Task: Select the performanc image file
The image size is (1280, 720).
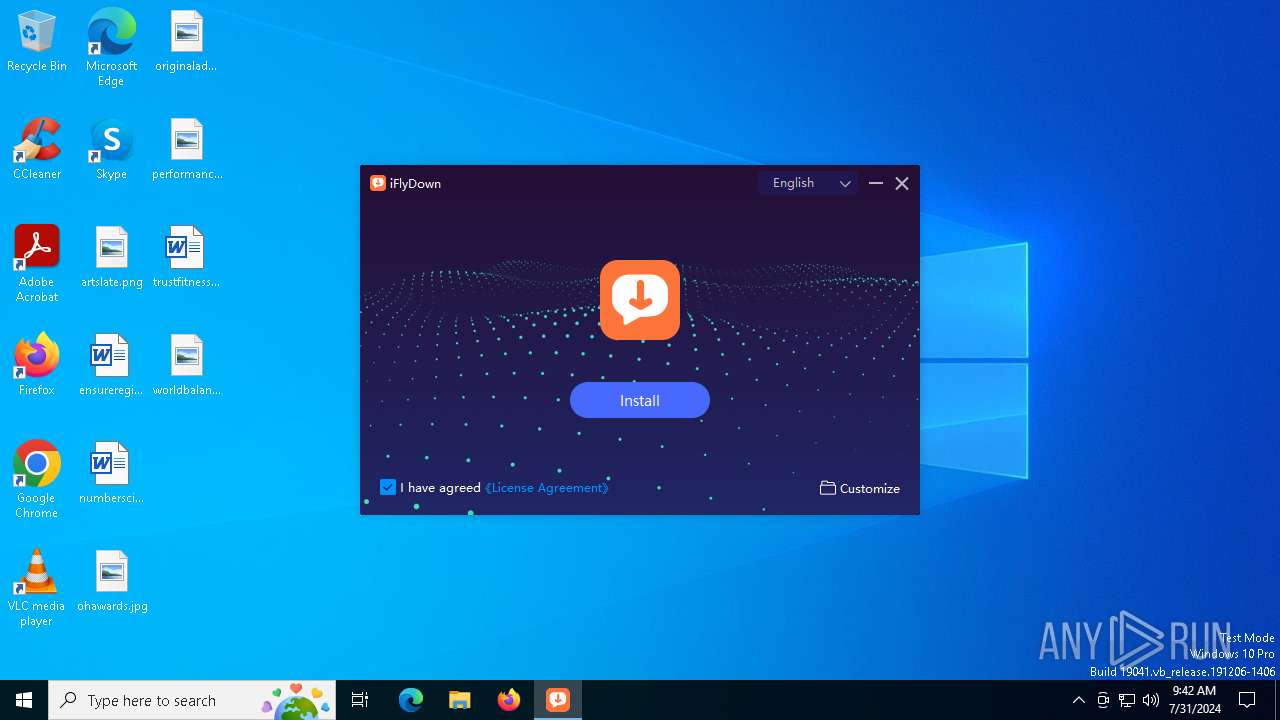Action: coord(187,150)
